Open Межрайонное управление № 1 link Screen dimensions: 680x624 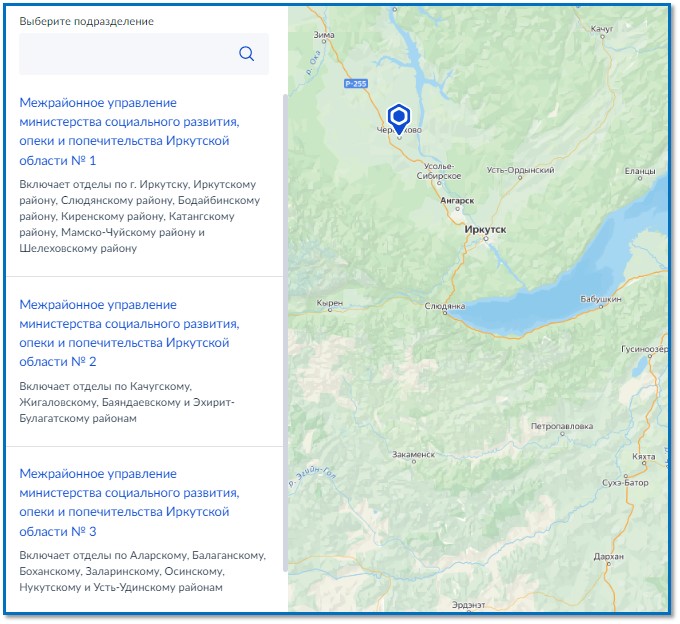click(x=123, y=131)
